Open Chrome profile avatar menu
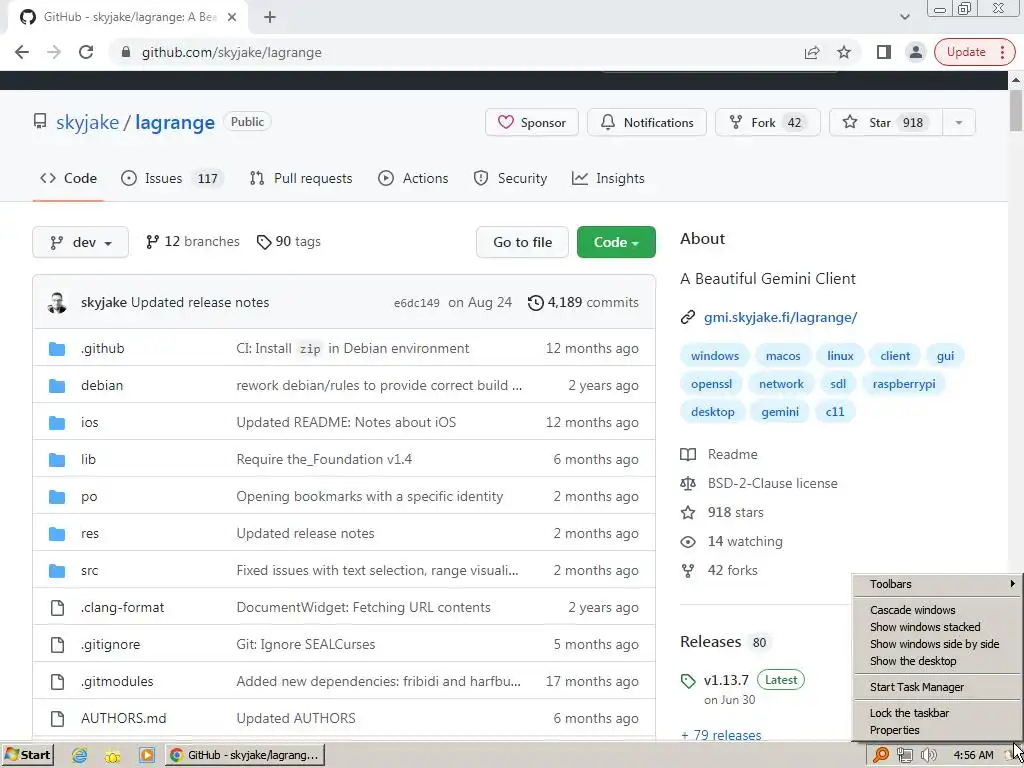 pyautogui.click(x=916, y=52)
